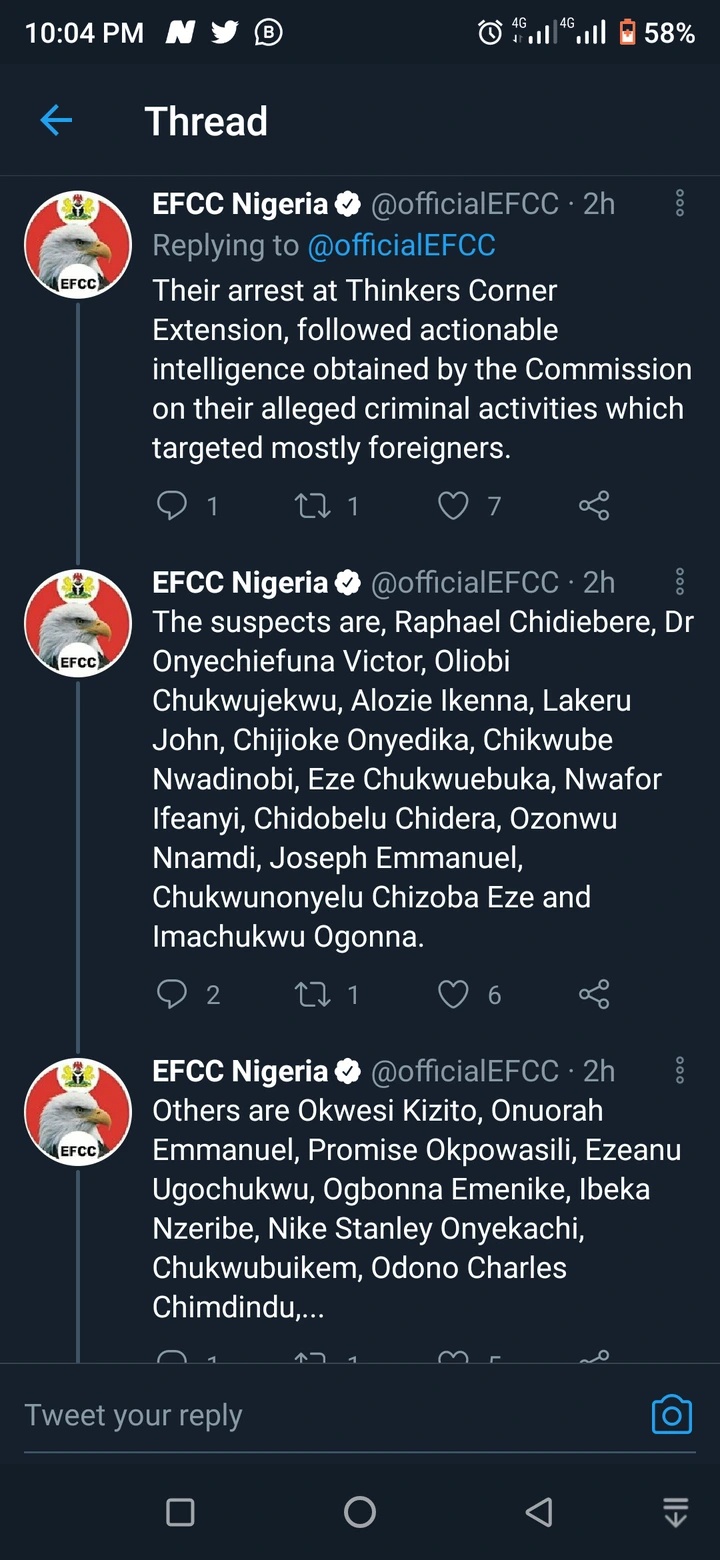Retweet the Thinkers Corner arrest tweet
The image size is (720, 1560).
(312, 506)
